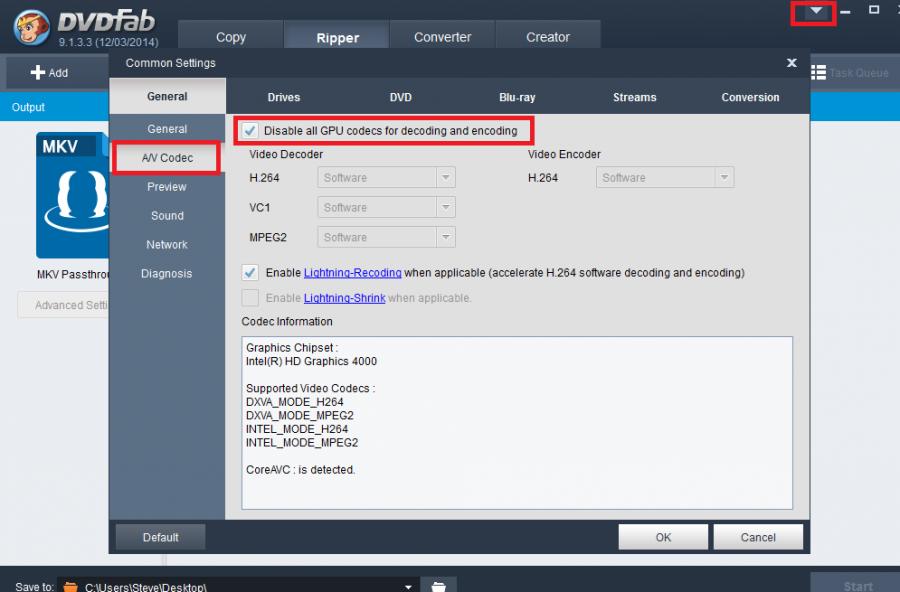
Task: Select General in the settings sidebar
Action: pyautogui.click(x=167, y=129)
